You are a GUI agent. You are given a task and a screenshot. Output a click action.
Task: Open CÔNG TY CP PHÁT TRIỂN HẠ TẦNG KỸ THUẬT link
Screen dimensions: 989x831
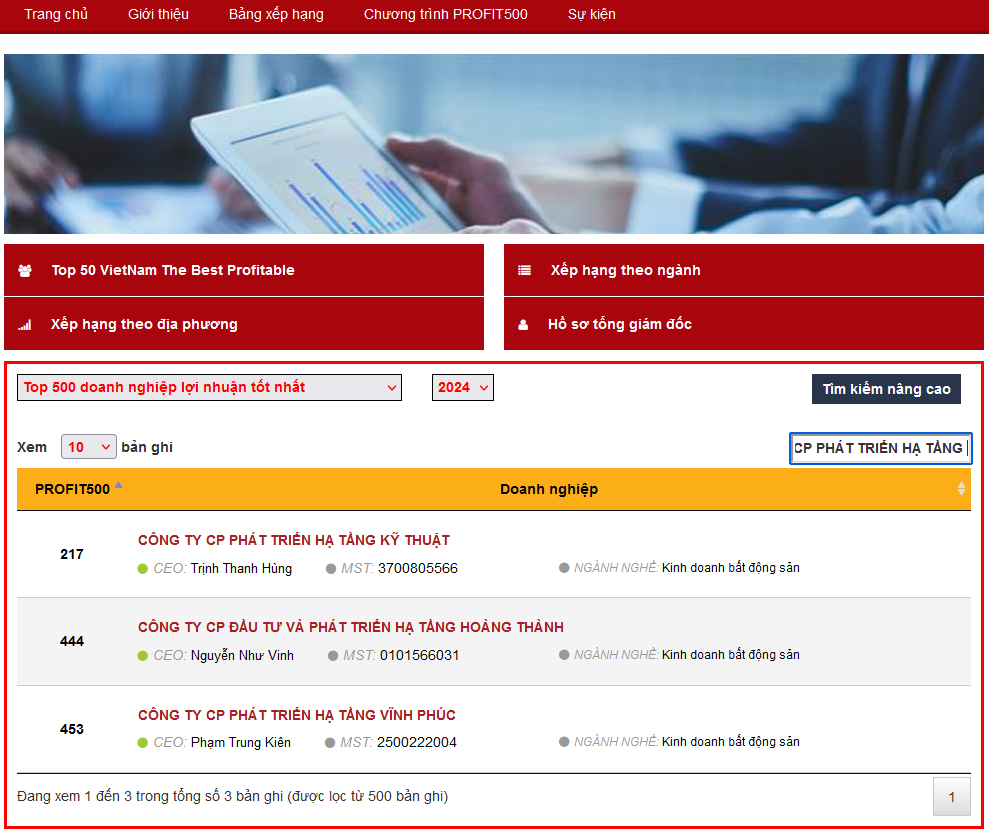(x=294, y=540)
